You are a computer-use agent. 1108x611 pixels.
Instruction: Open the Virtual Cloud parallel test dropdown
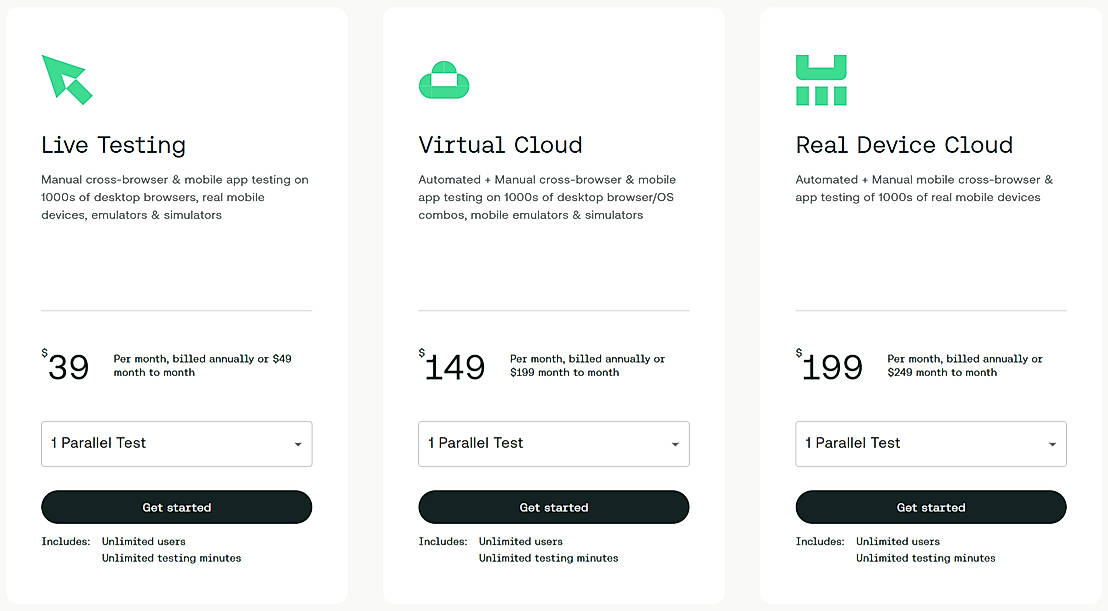[554, 444]
